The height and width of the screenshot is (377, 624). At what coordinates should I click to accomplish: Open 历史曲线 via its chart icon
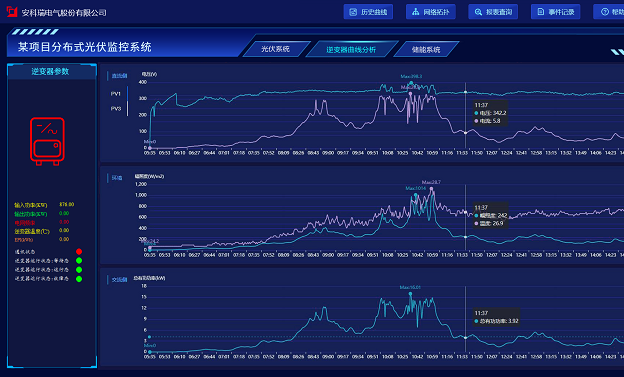[x=353, y=12]
